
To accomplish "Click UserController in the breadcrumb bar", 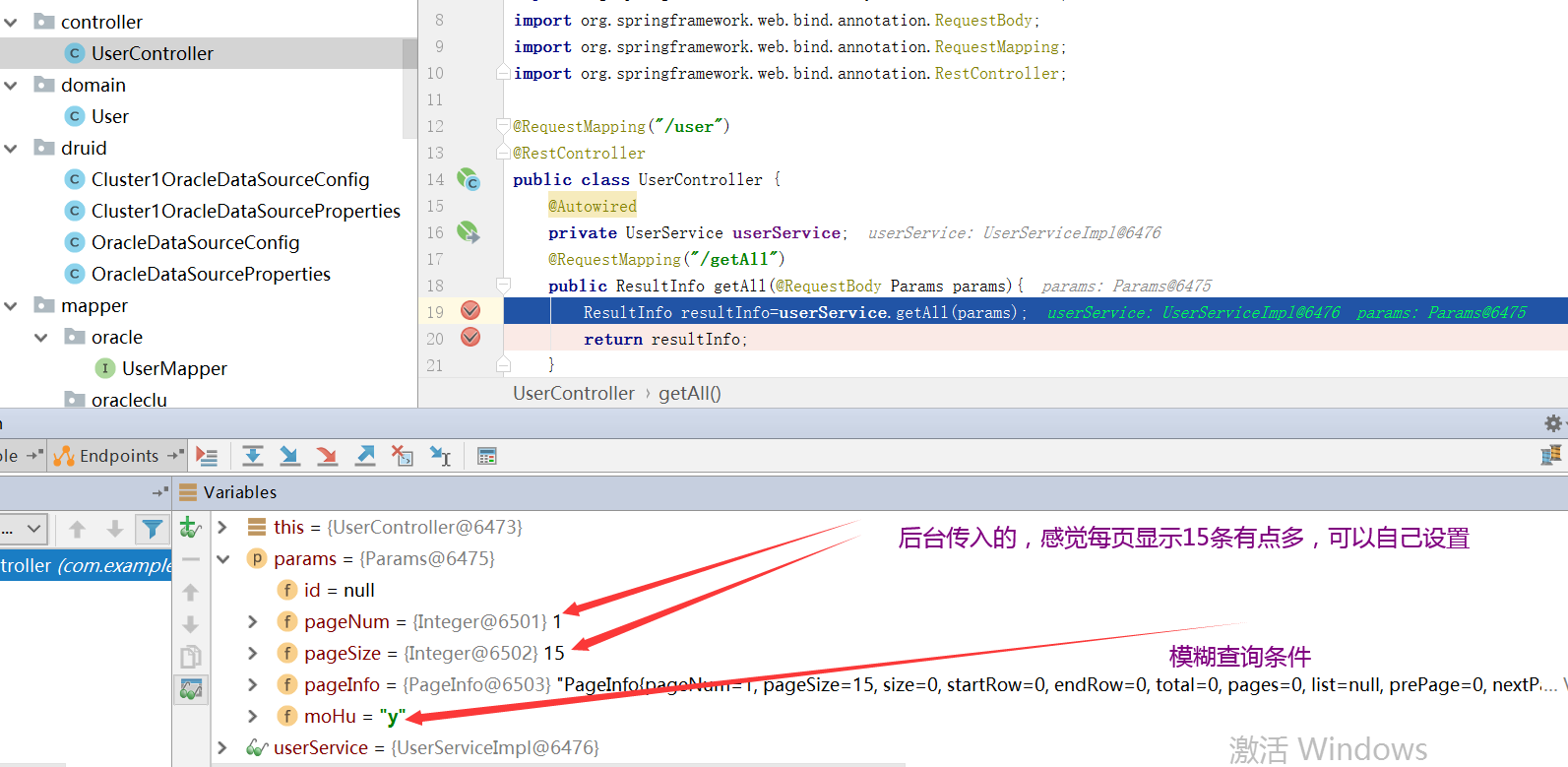I will (x=574, y=393).
